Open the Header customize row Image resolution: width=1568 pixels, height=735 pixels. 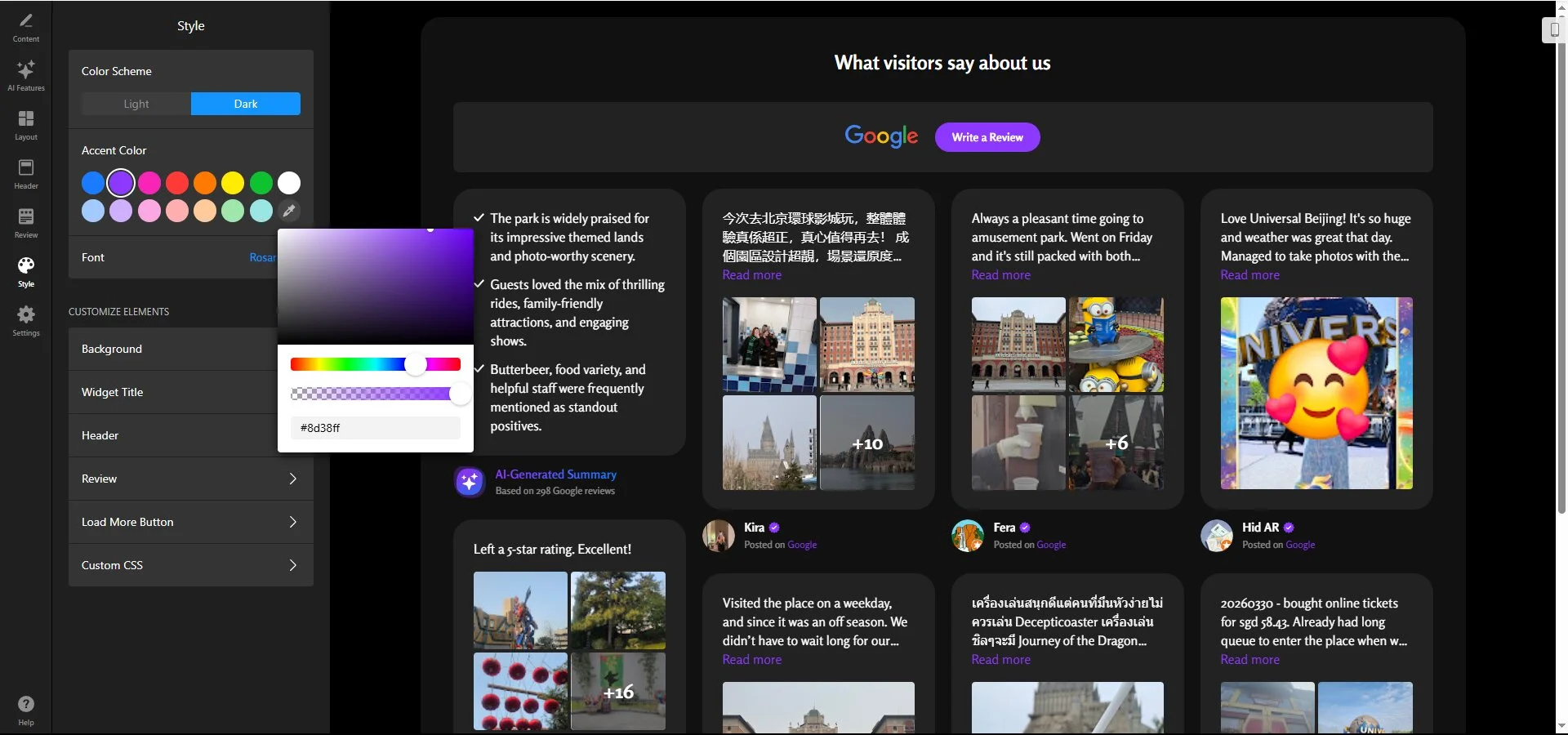pos(173,435)
